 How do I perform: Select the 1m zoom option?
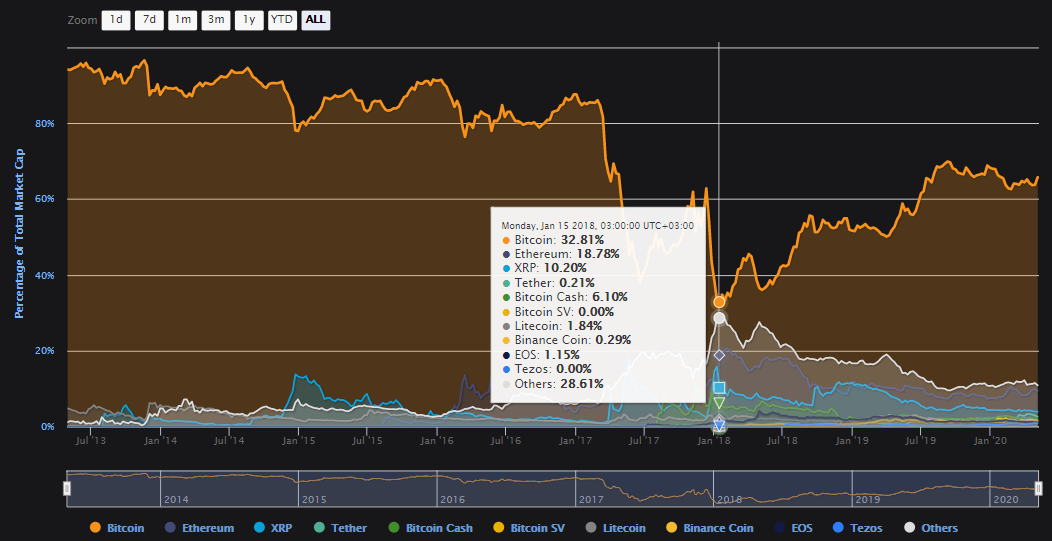tap(182, 20)
